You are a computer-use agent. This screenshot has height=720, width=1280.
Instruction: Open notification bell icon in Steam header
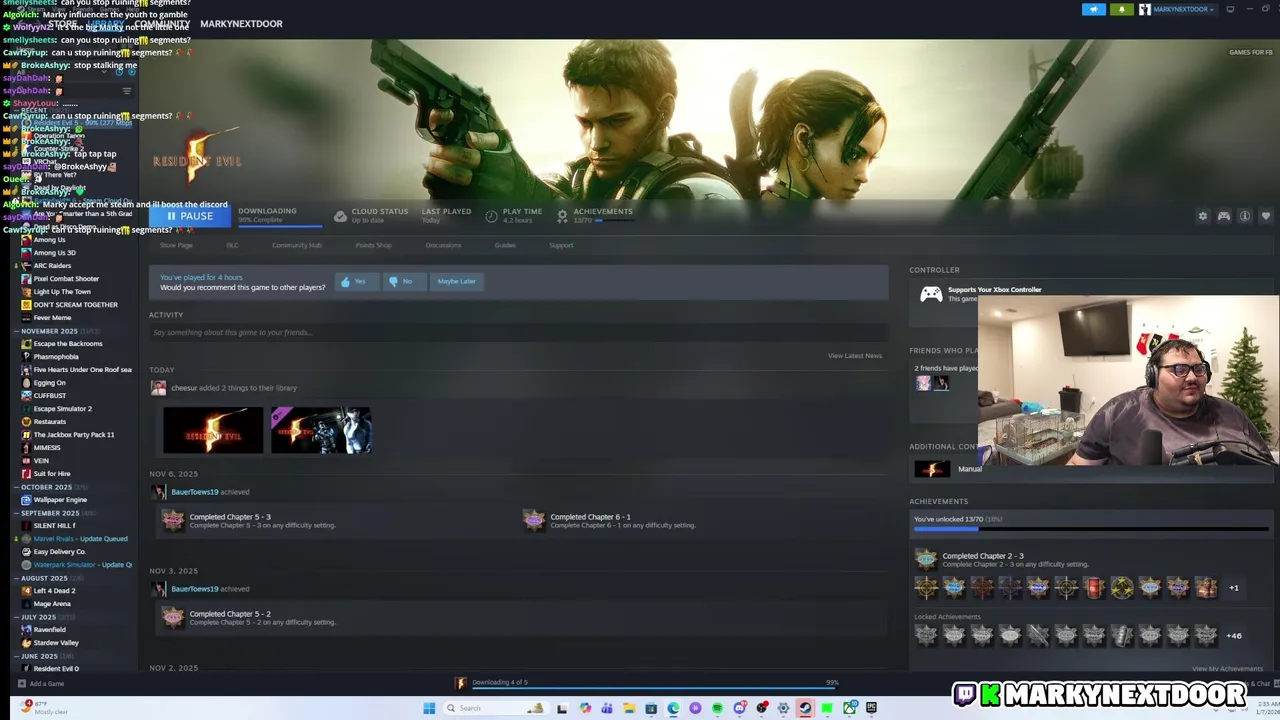[x=1121, y=9]
